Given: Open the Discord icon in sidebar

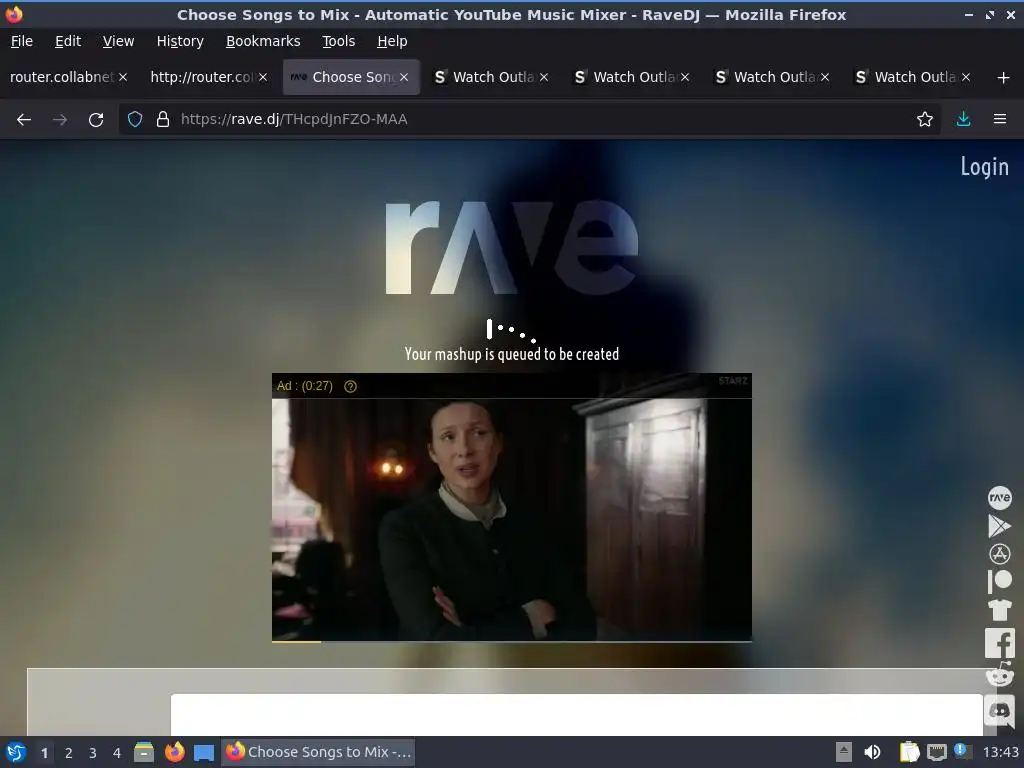Looking at the screenshot, I should (x=999, y=710).
